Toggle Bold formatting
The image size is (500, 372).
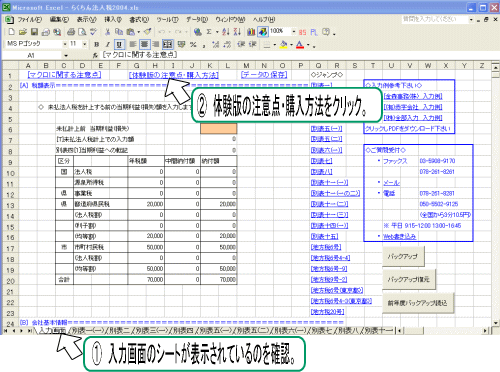tap(96, 44)
